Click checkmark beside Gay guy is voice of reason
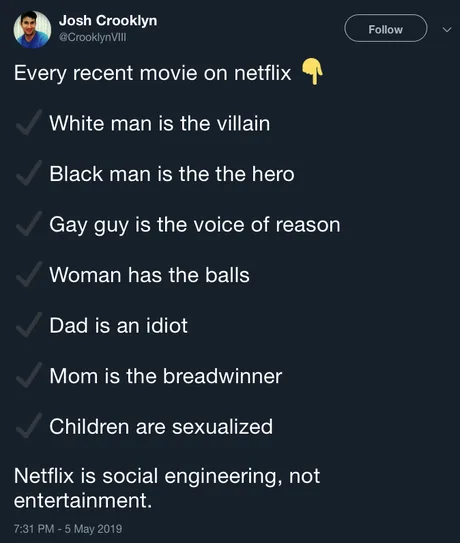 click(29, 223)
